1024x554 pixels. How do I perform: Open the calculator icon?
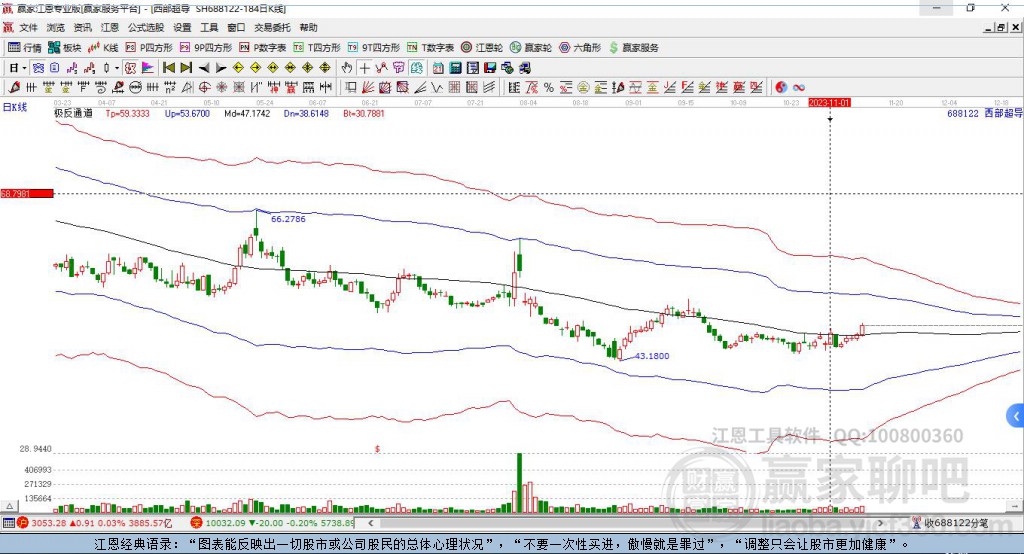pos(455,68)
